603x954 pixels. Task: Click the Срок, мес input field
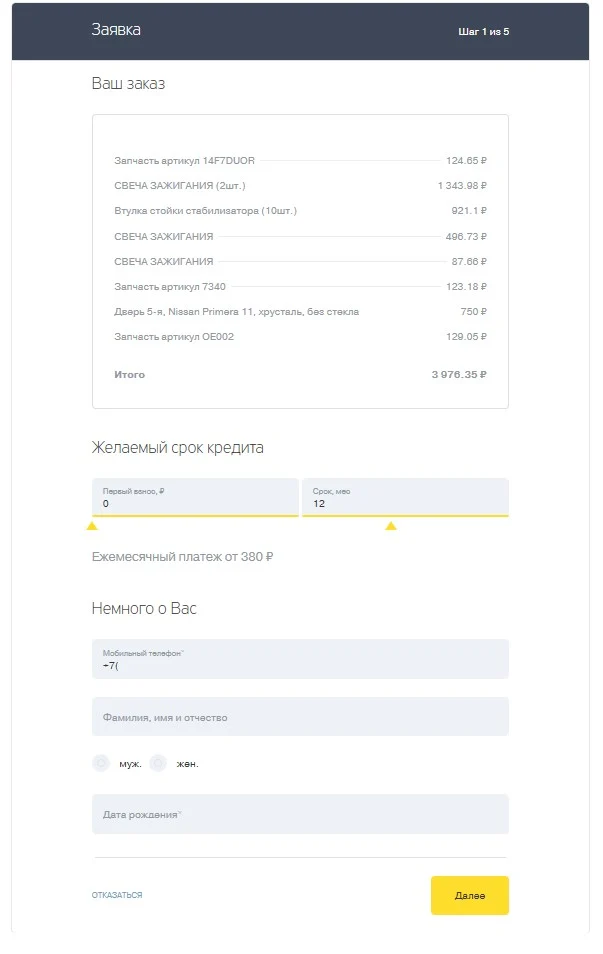pos(404,498)
